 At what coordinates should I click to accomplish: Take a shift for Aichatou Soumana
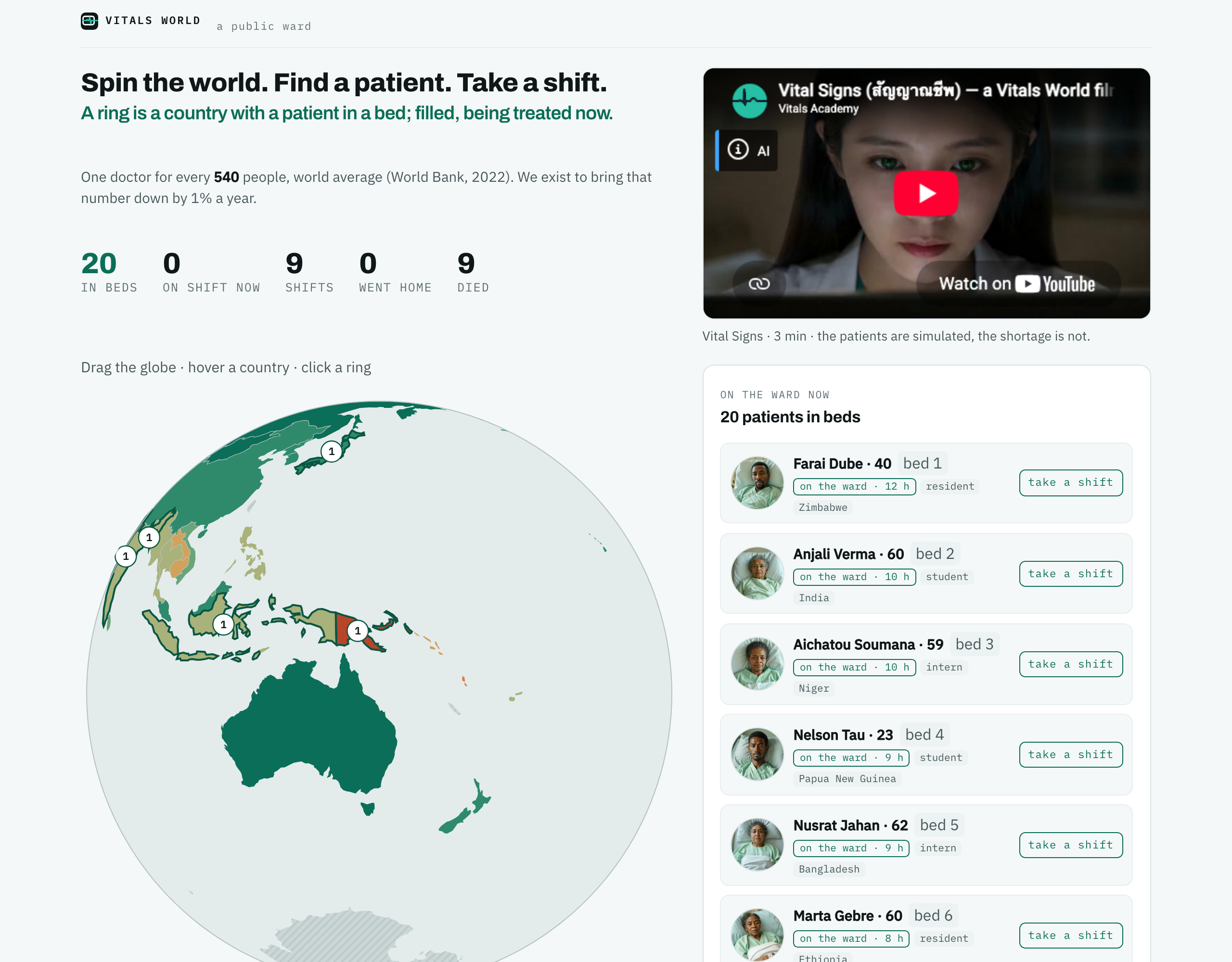point(1070,664)
